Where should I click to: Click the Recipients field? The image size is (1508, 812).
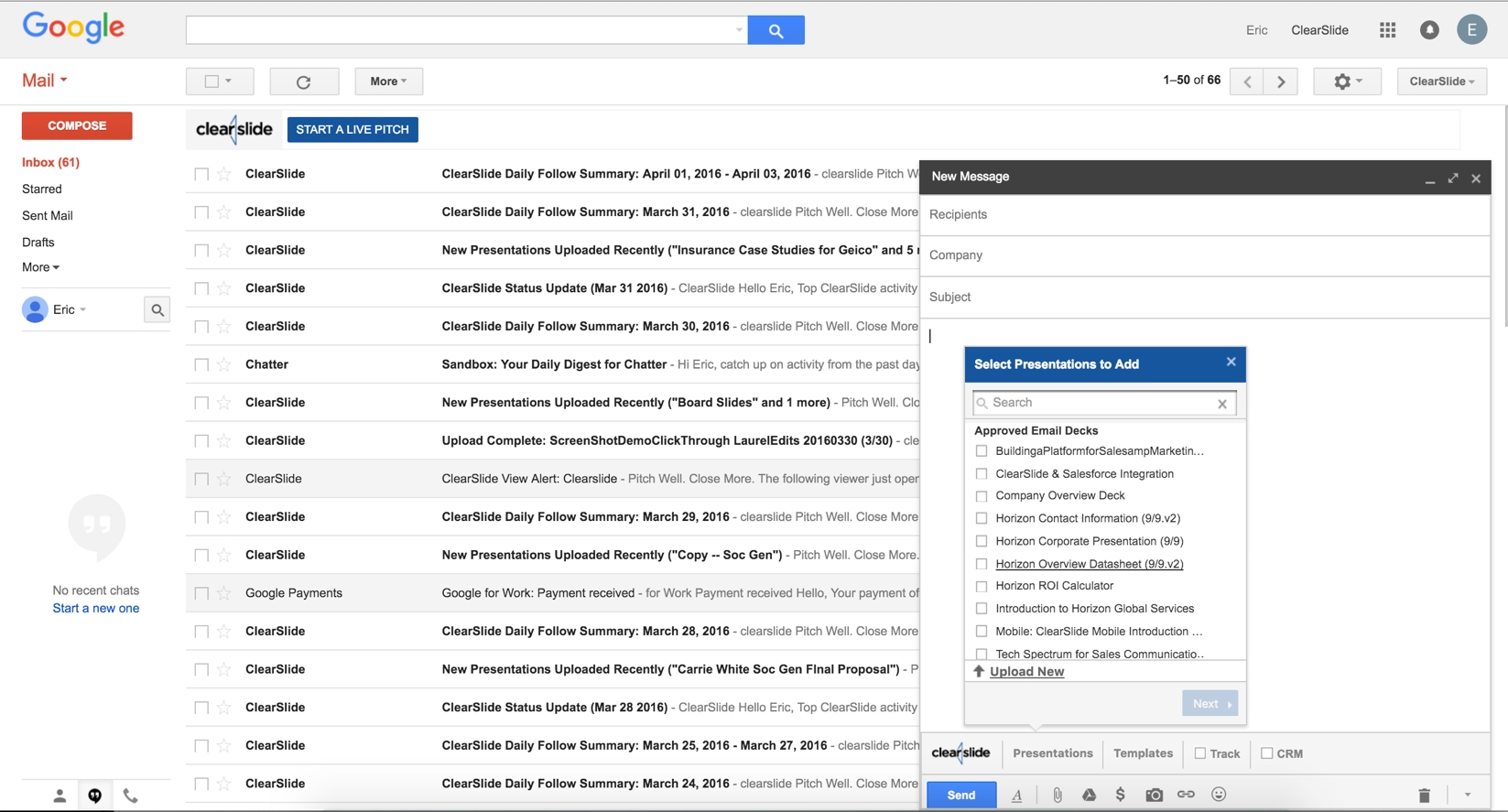point(1205,214)
